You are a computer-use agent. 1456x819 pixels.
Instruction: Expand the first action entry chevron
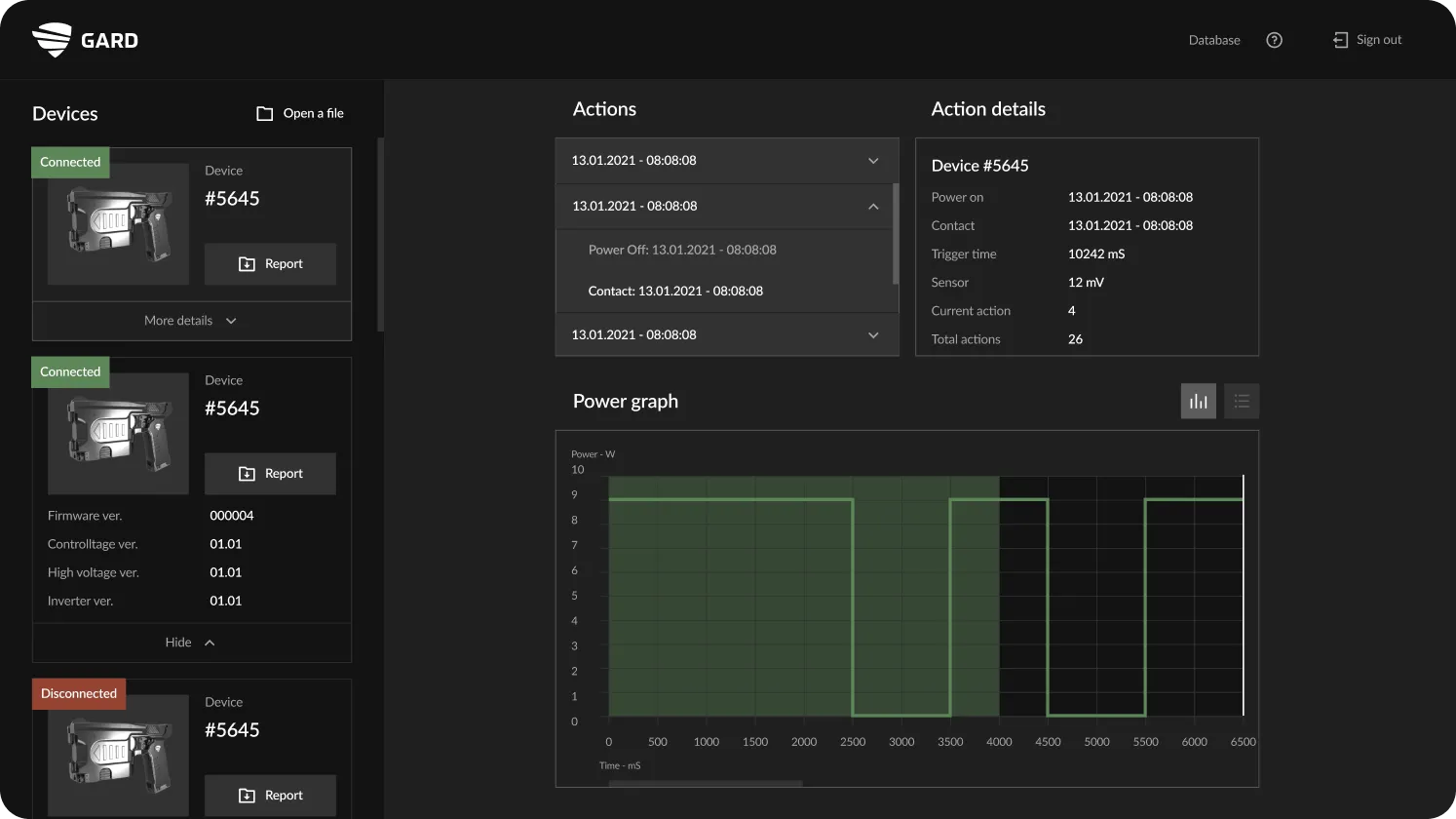click(873, 161)
